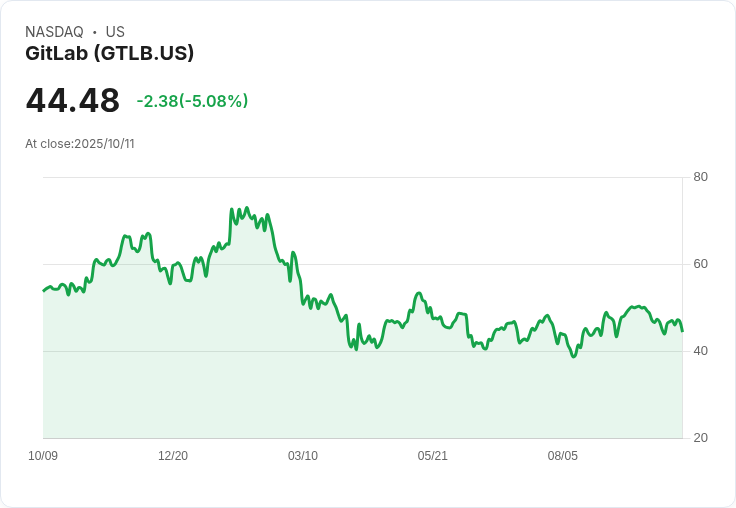Image resolution: width=736 pixels, height=508 pixels.
Task: Click the highest peak of the price line
Action: pyautogui.click(x=247, y=208)
